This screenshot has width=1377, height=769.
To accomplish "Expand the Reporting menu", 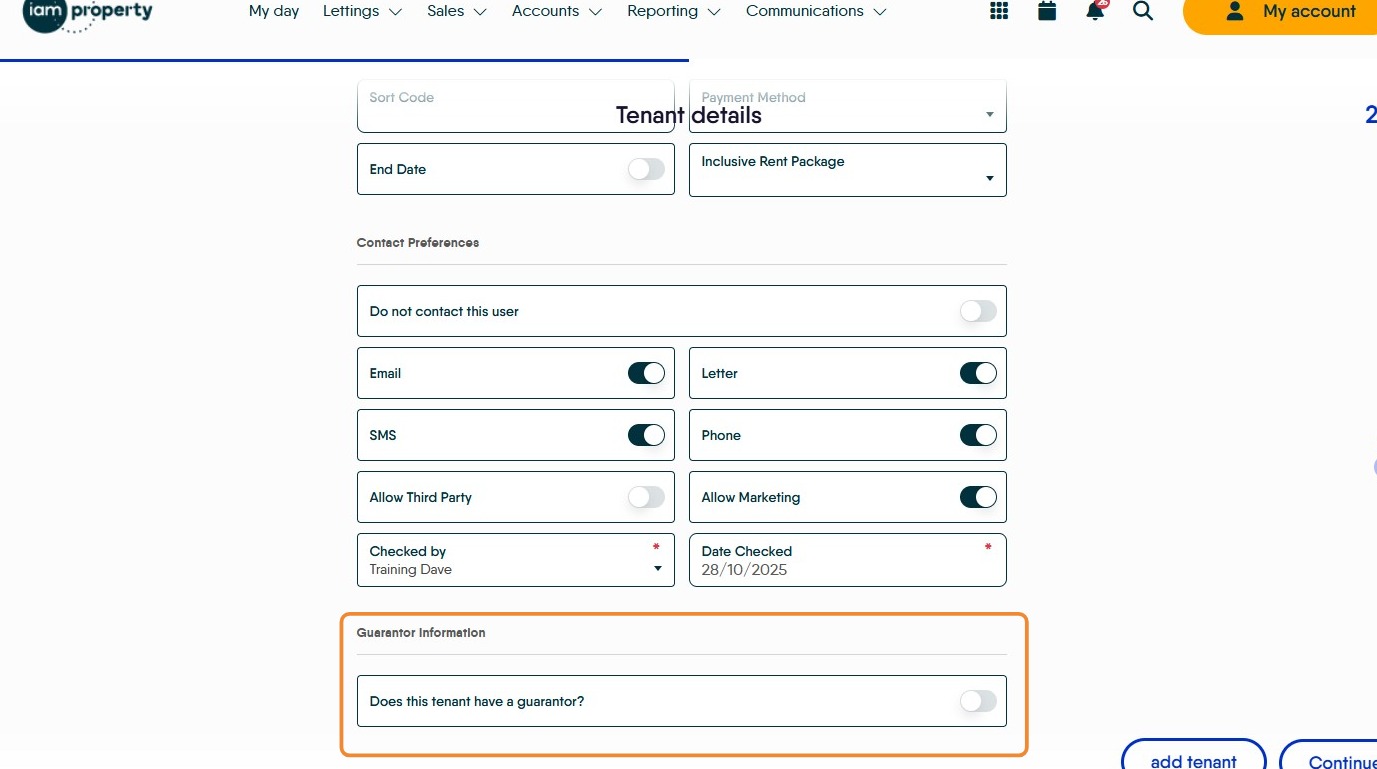I will coord(673,11).
